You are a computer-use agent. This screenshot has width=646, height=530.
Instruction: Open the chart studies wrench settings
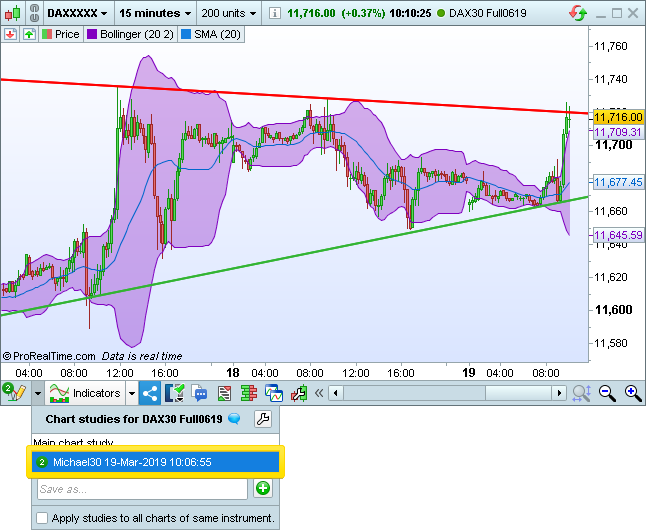tap(263, 418)
